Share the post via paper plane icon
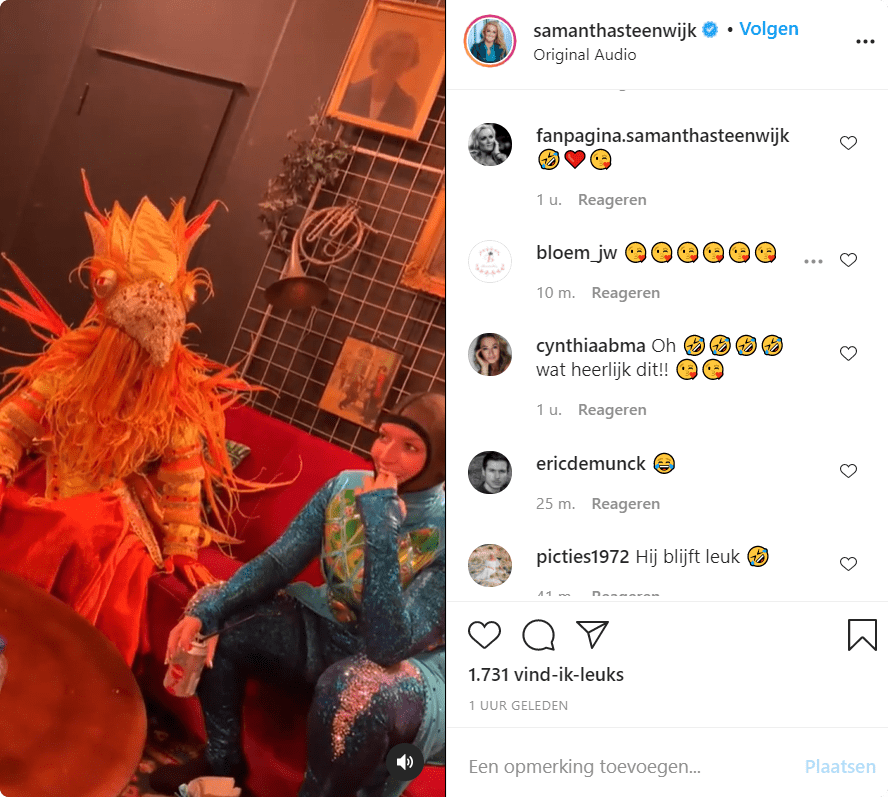888x797 pixels. (592, 634)
